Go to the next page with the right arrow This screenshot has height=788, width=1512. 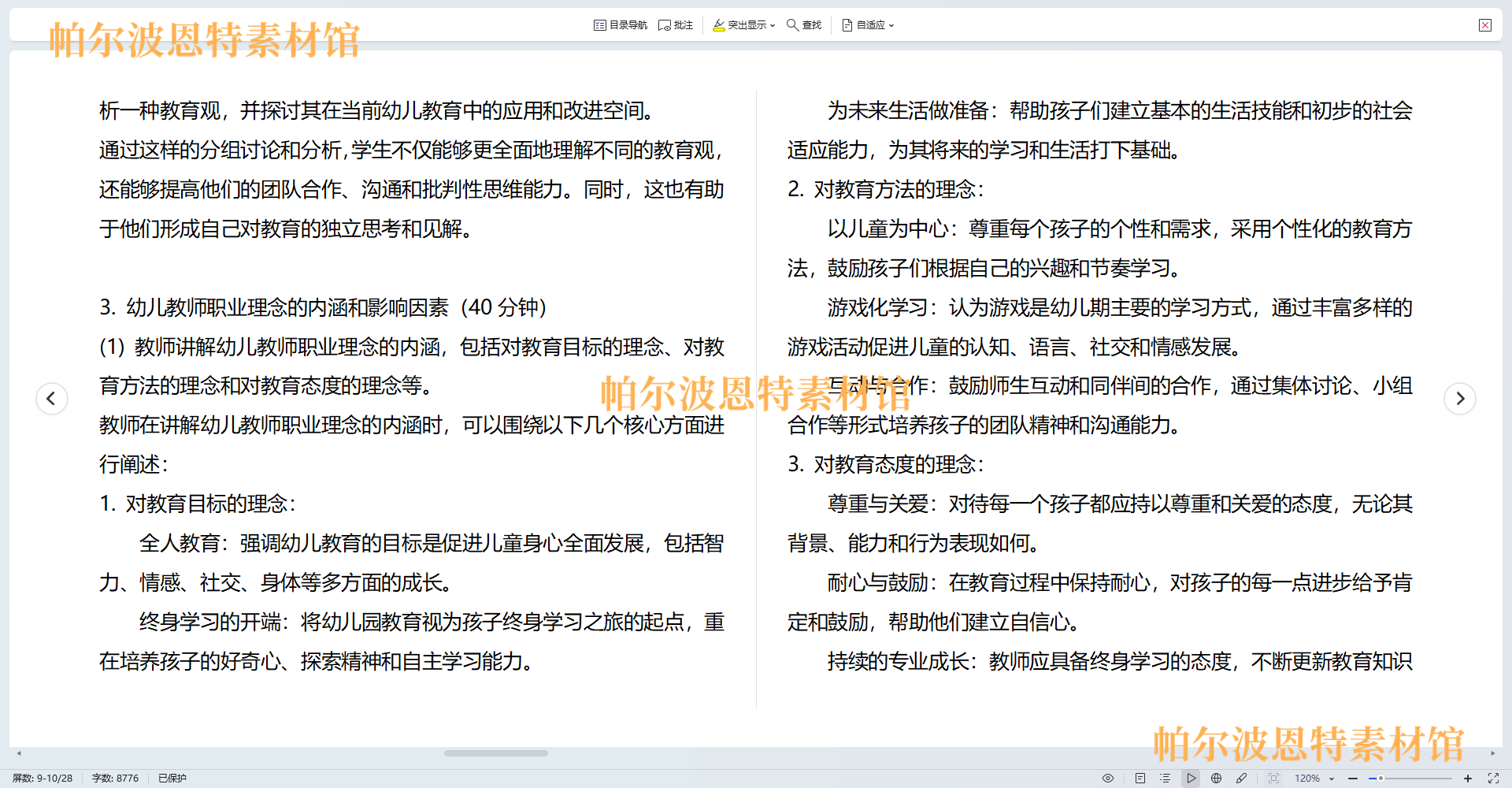coord(1460,398)
